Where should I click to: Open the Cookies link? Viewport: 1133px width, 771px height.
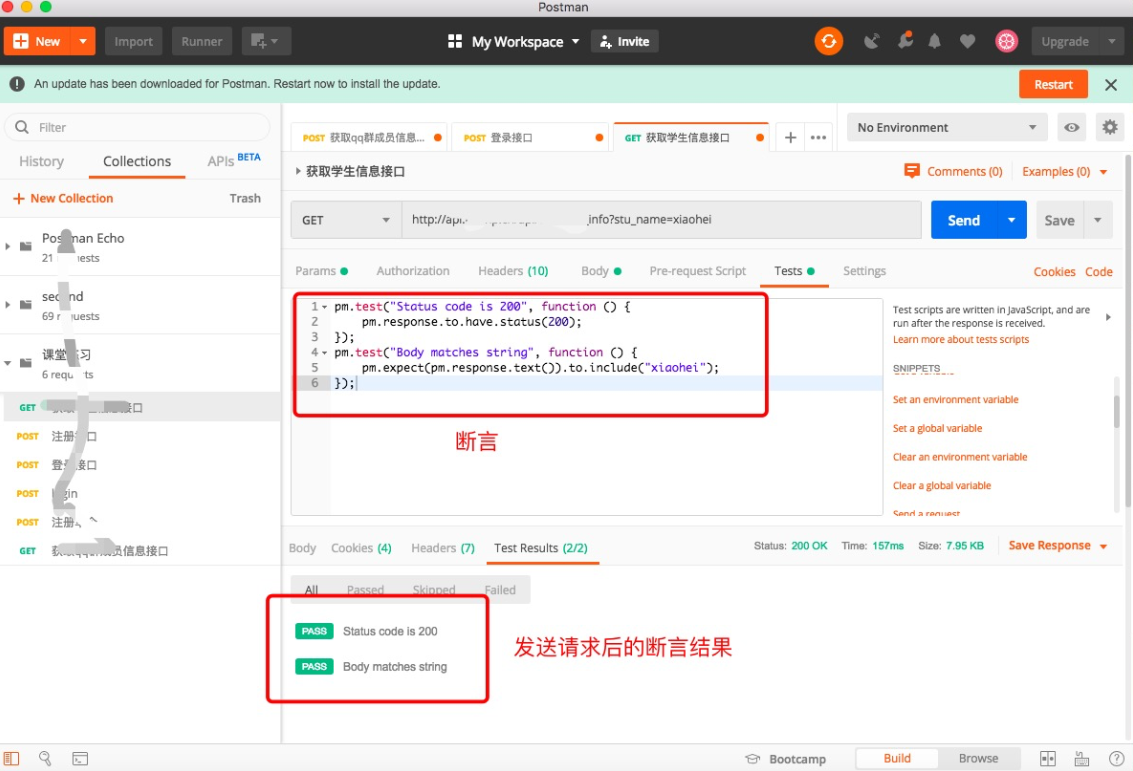(1054, 272)
